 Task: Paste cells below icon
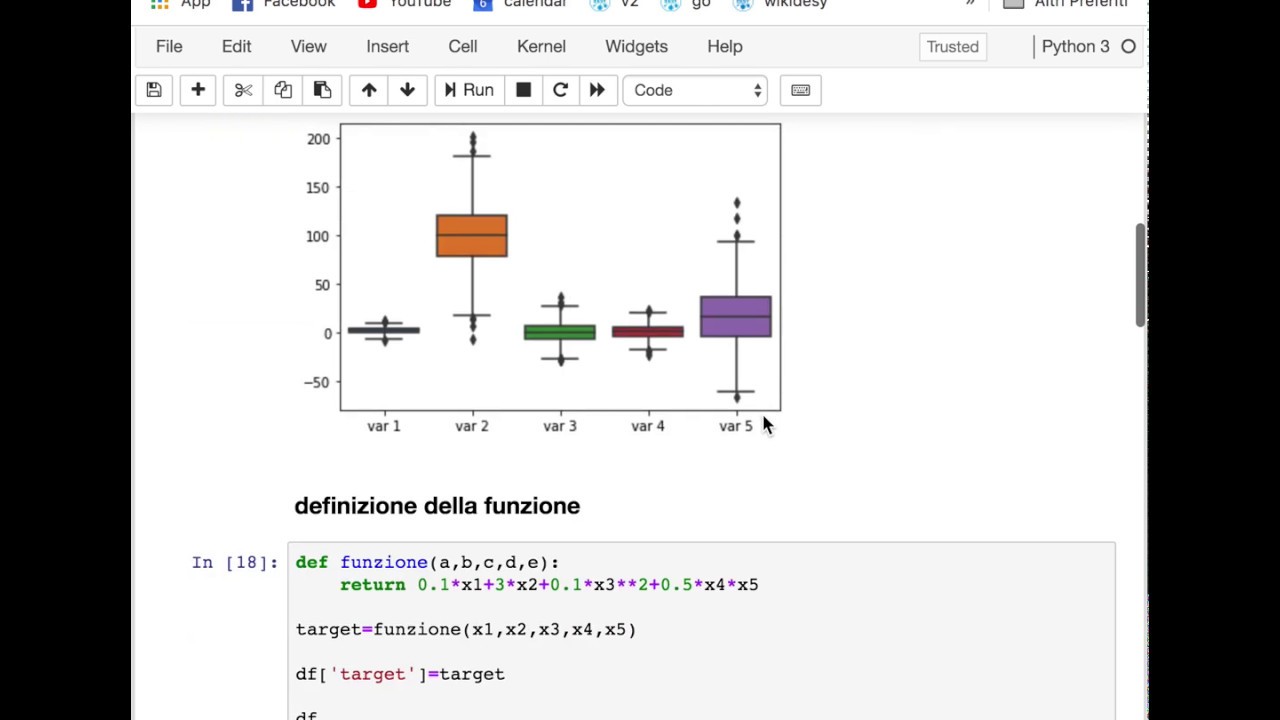(322, 90)
